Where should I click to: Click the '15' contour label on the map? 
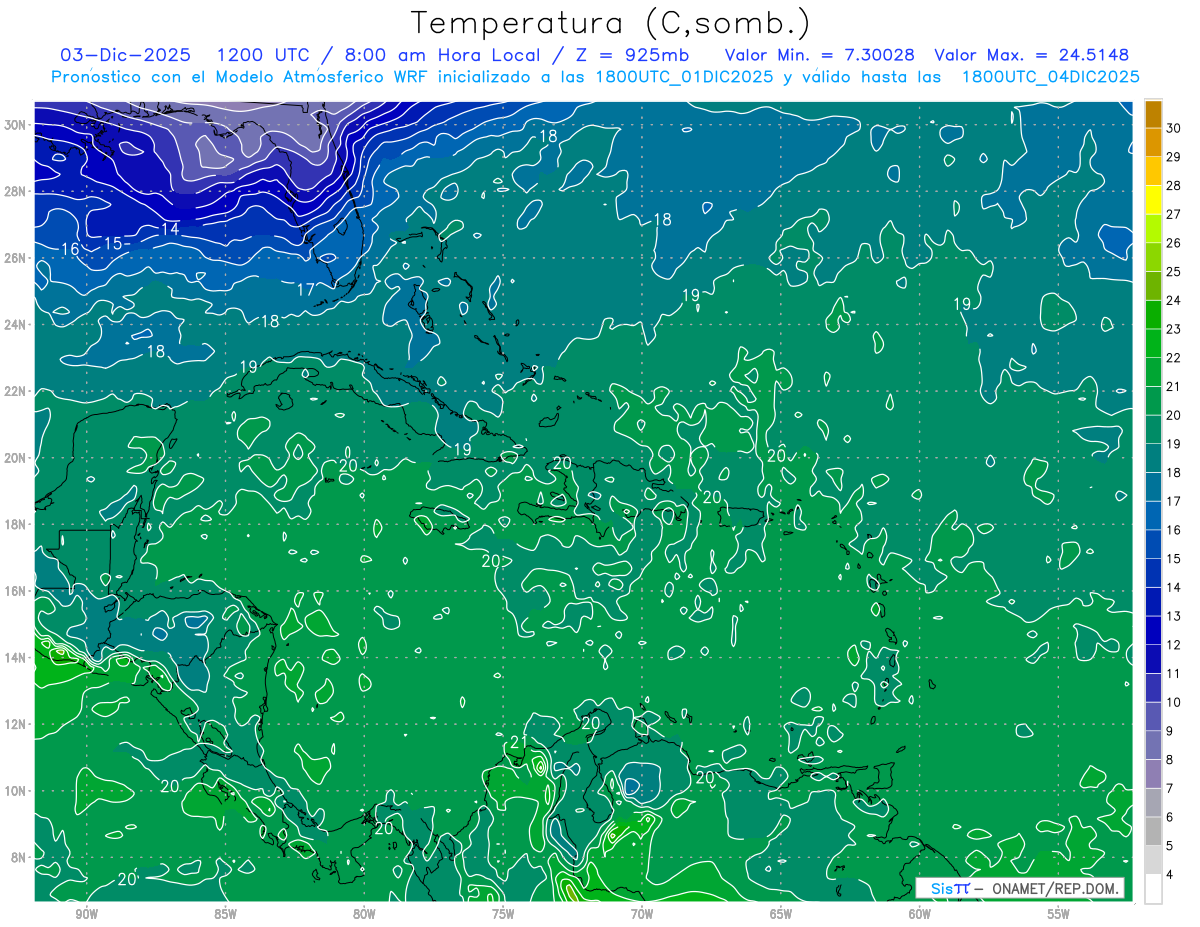coord(113,244)
